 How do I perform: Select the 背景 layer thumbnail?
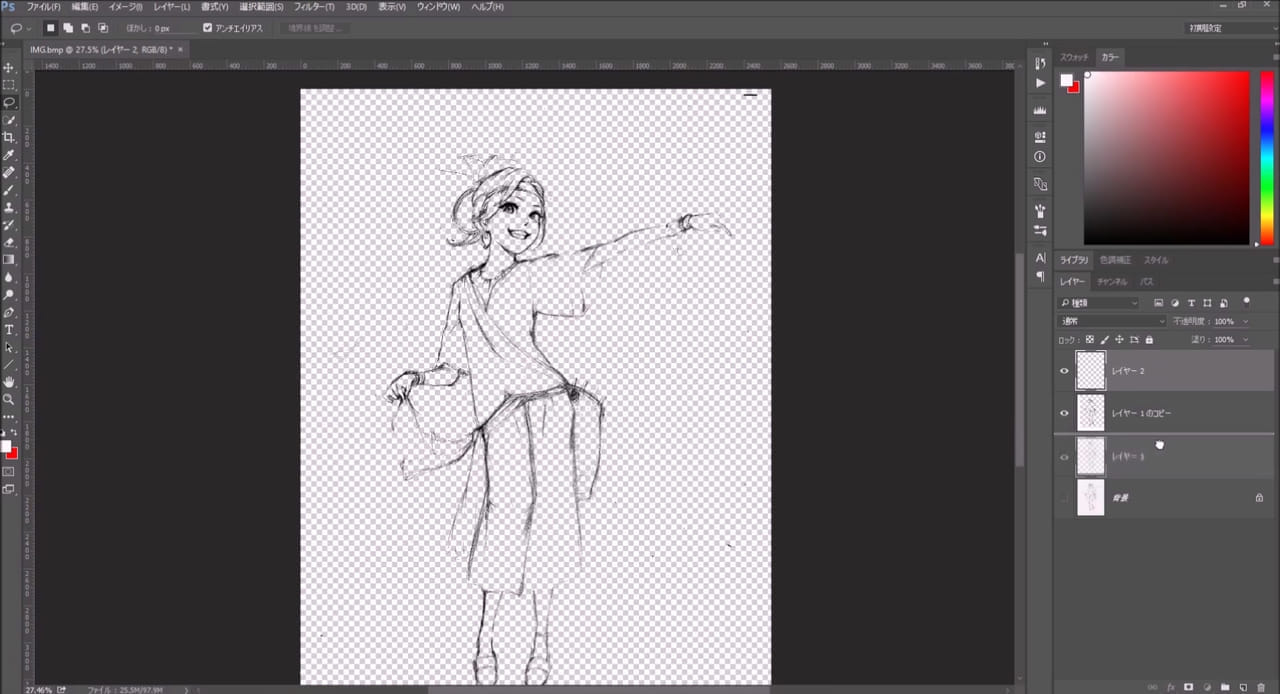click(x=1090, y=497)
